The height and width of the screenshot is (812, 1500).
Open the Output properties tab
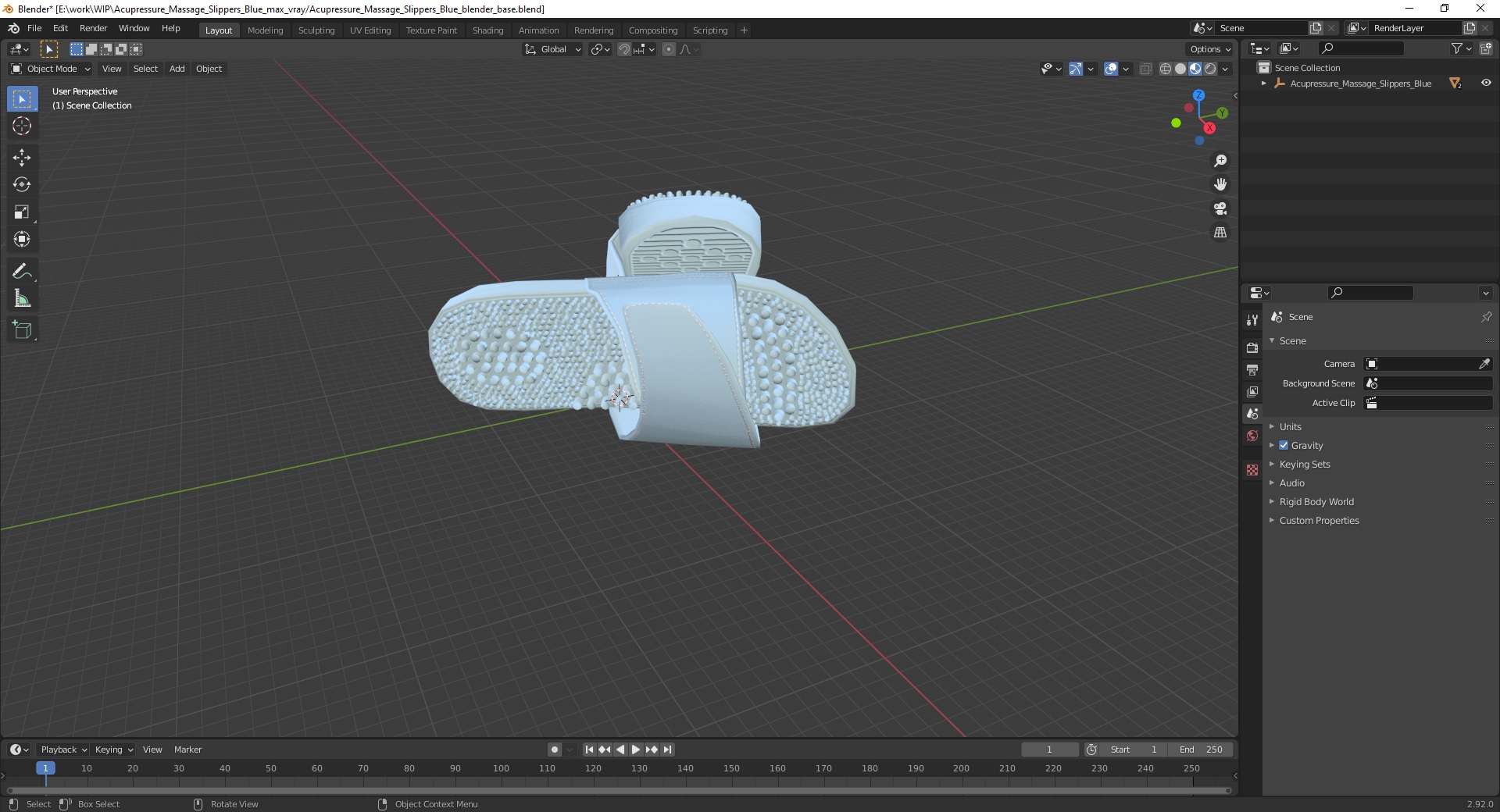click(x=1252, y=369)
